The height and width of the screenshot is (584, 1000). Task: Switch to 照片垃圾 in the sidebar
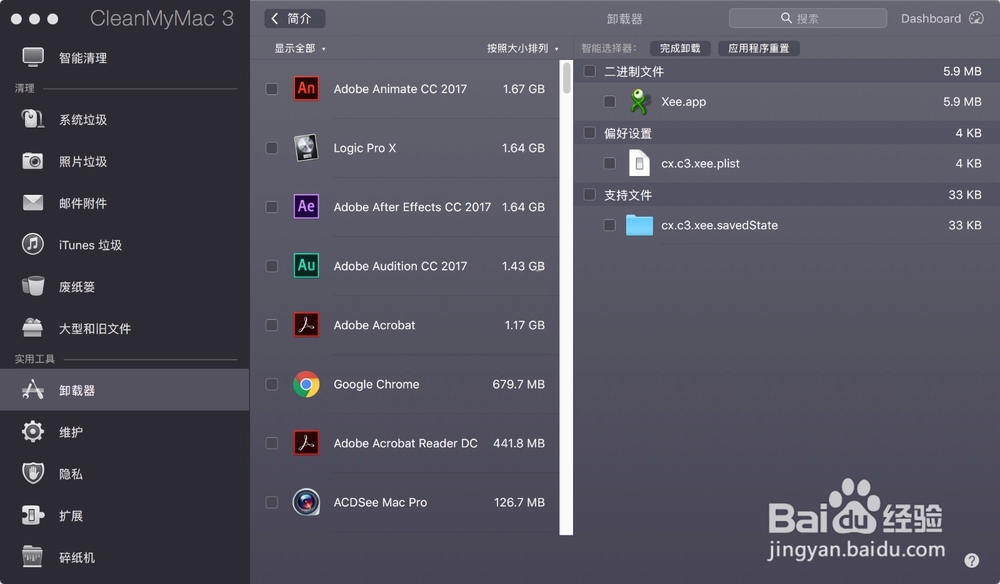pyautogui.click(x=125, y=161)
